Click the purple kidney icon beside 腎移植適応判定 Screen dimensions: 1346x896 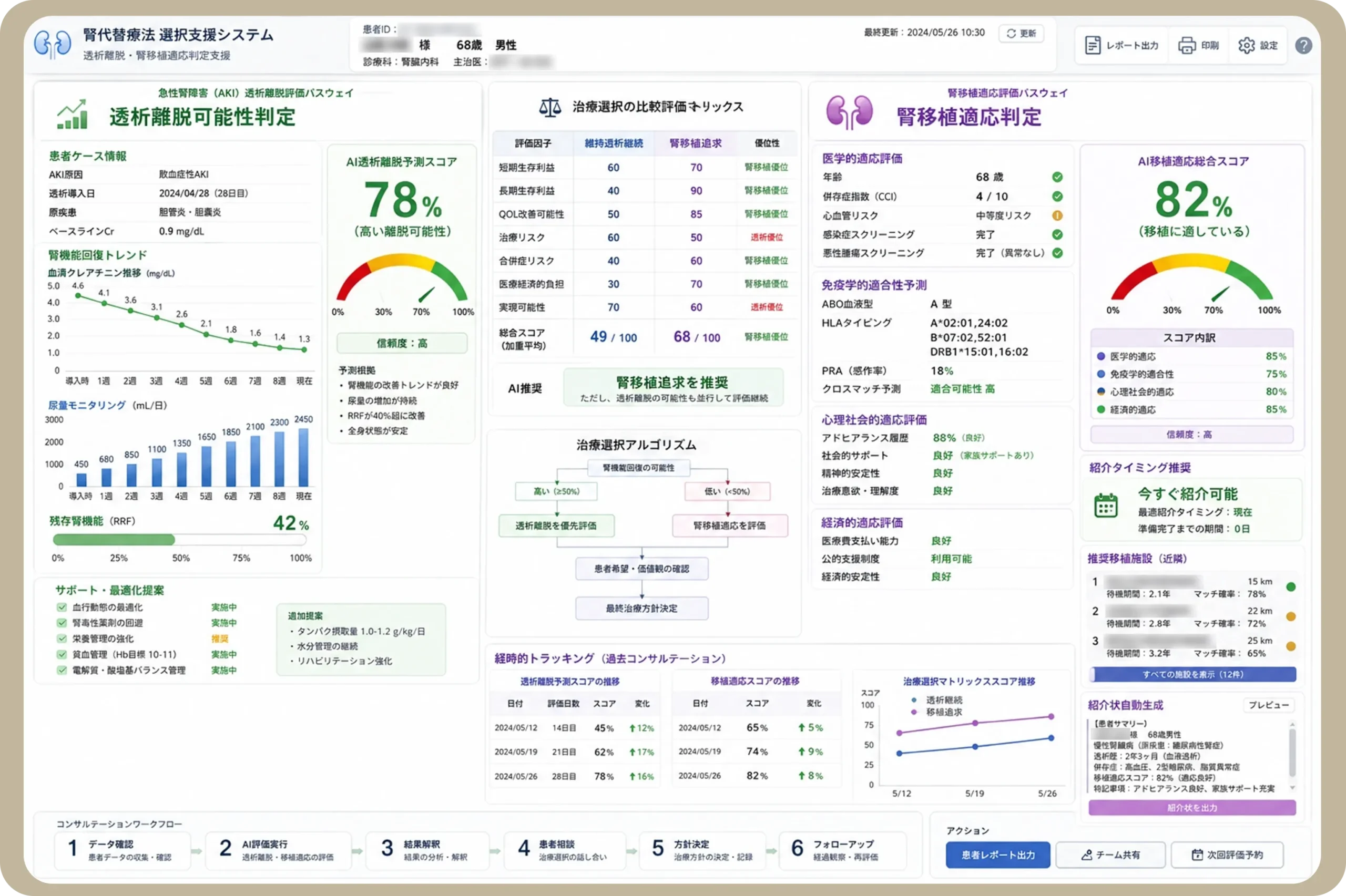point(849,112)
